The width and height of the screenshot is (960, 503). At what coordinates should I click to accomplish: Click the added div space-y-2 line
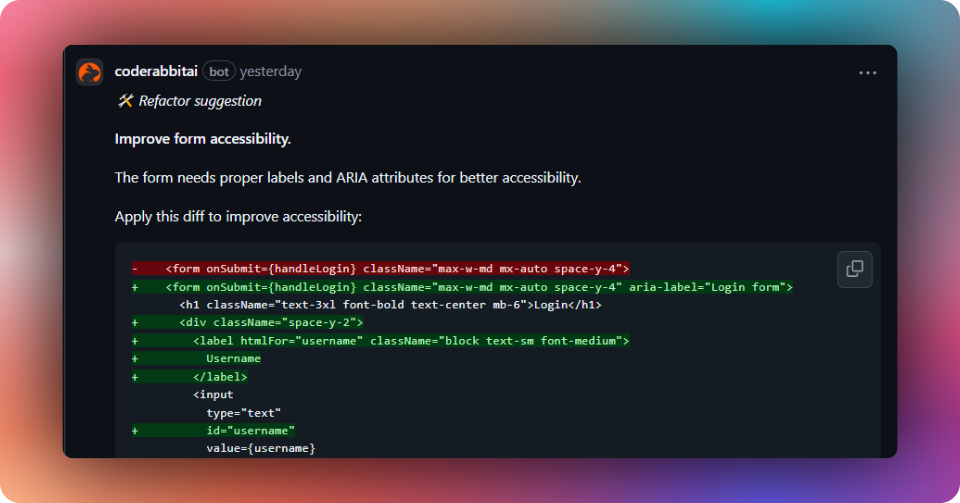248,322
